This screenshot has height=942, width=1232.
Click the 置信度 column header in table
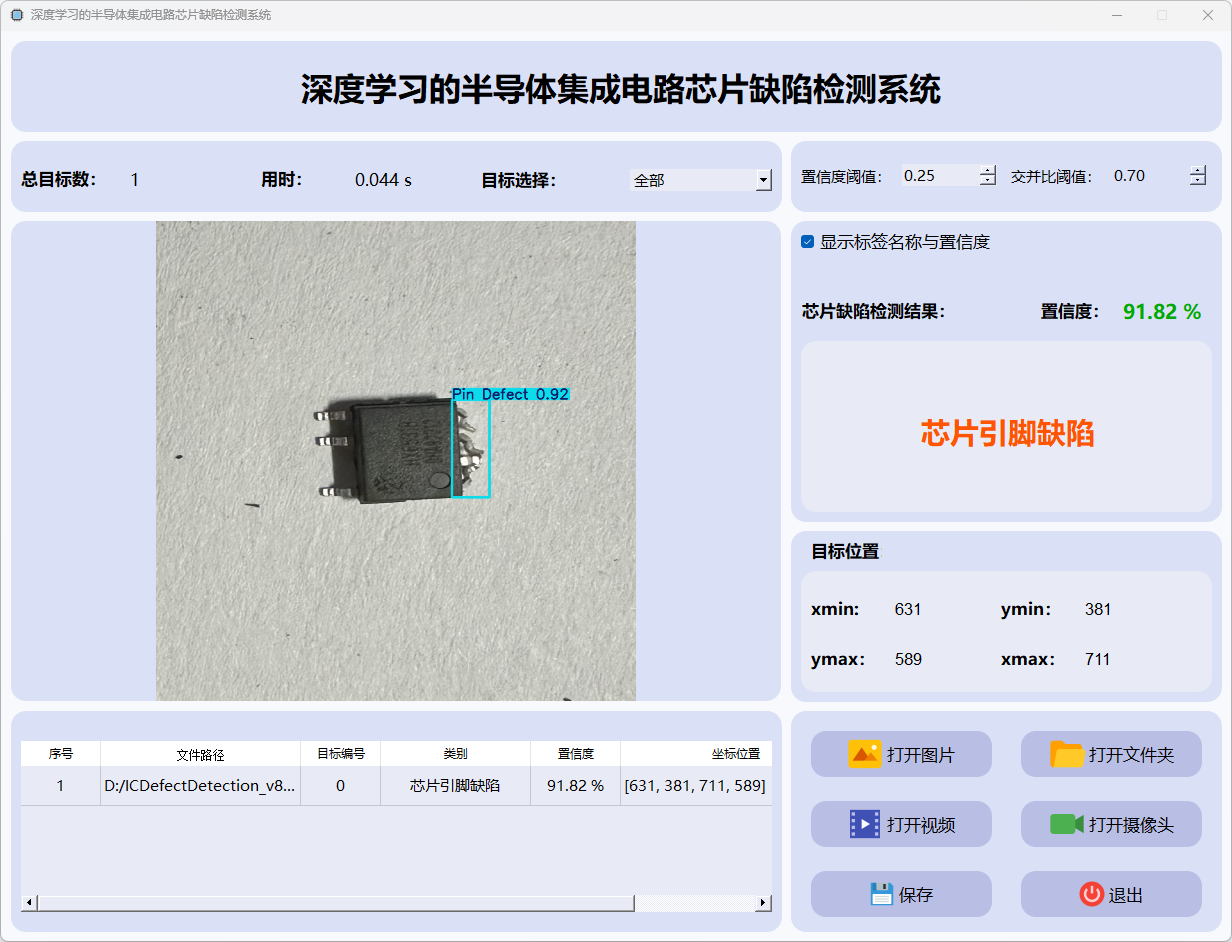[x=575, y=754]
